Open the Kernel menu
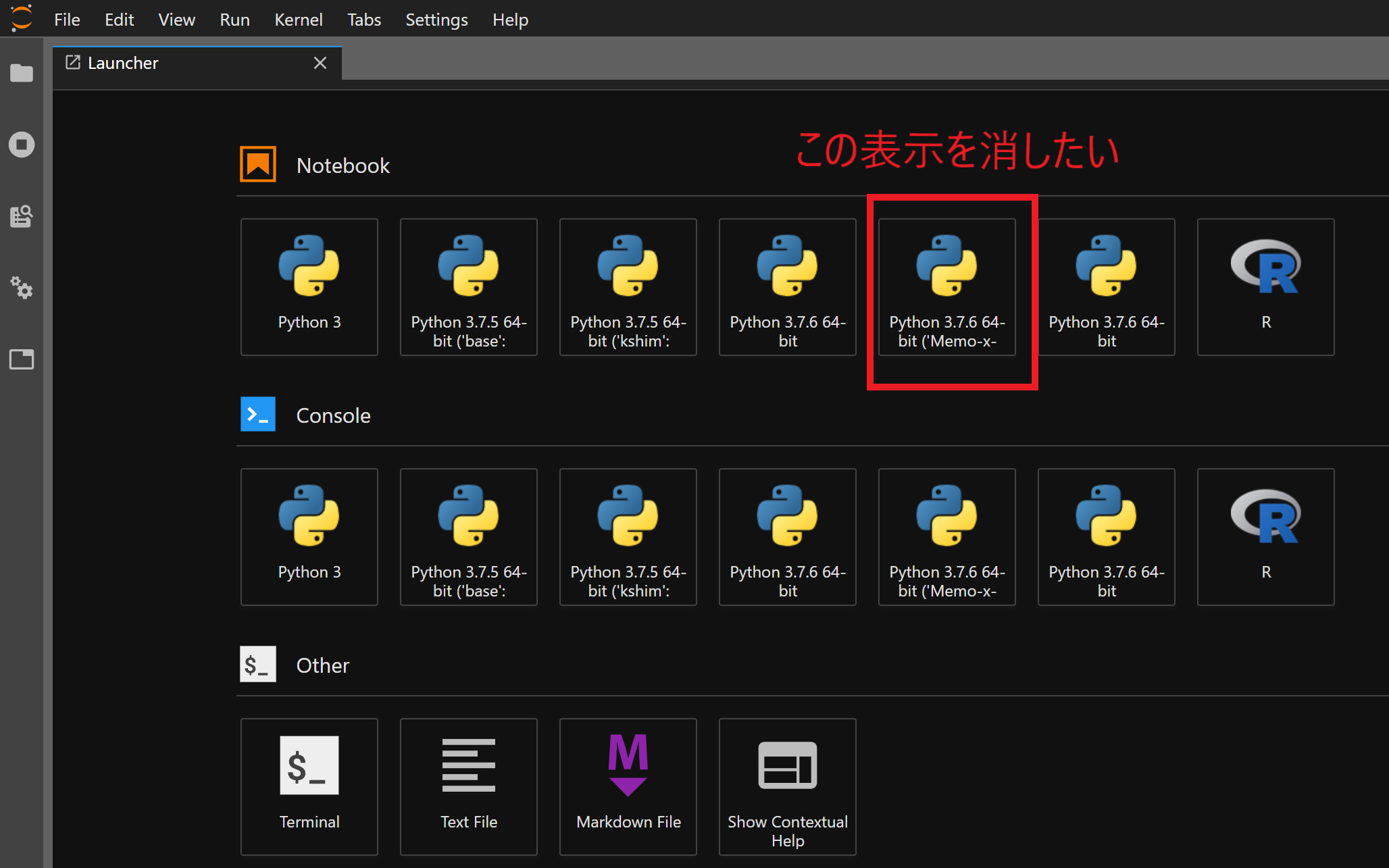The width and height of the screenshot is (1389, 868). [x=298, y=20]
